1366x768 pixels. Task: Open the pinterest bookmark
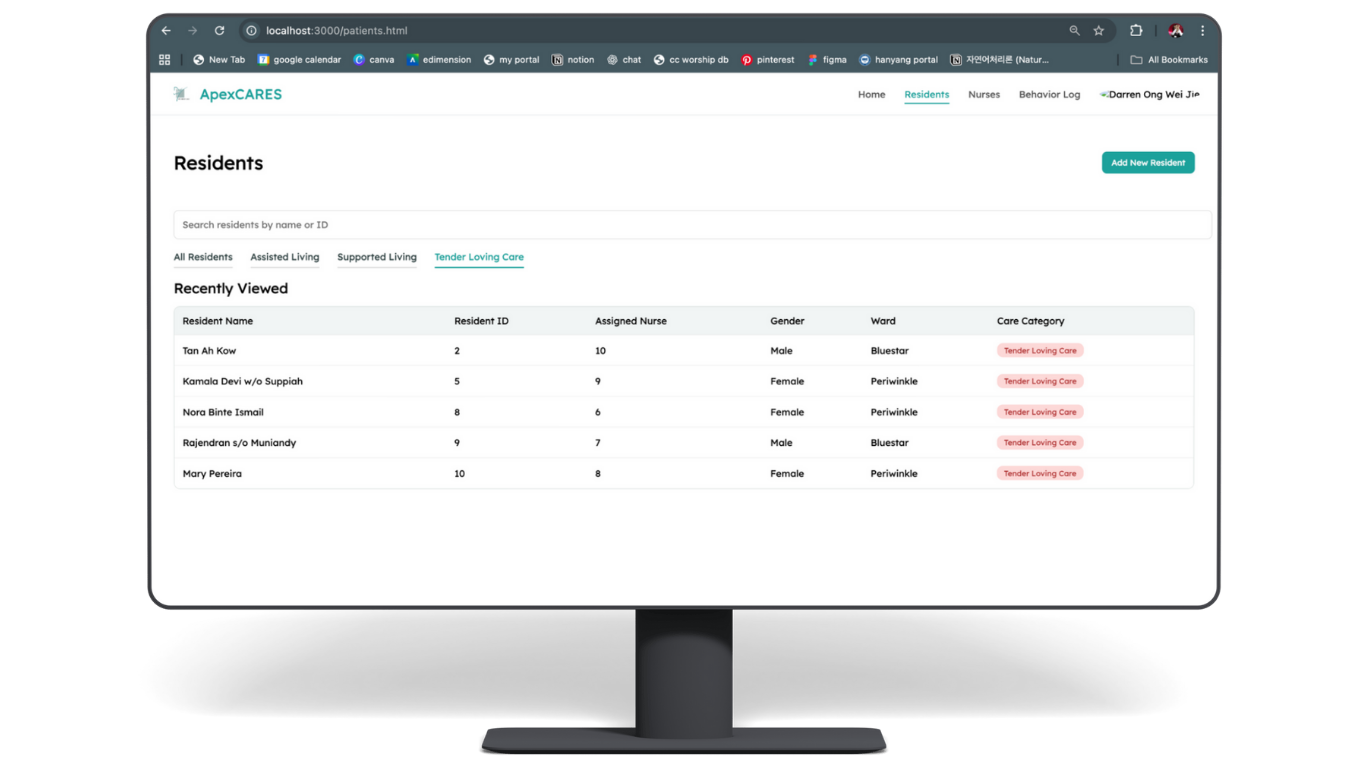click(x=767, y=60)
